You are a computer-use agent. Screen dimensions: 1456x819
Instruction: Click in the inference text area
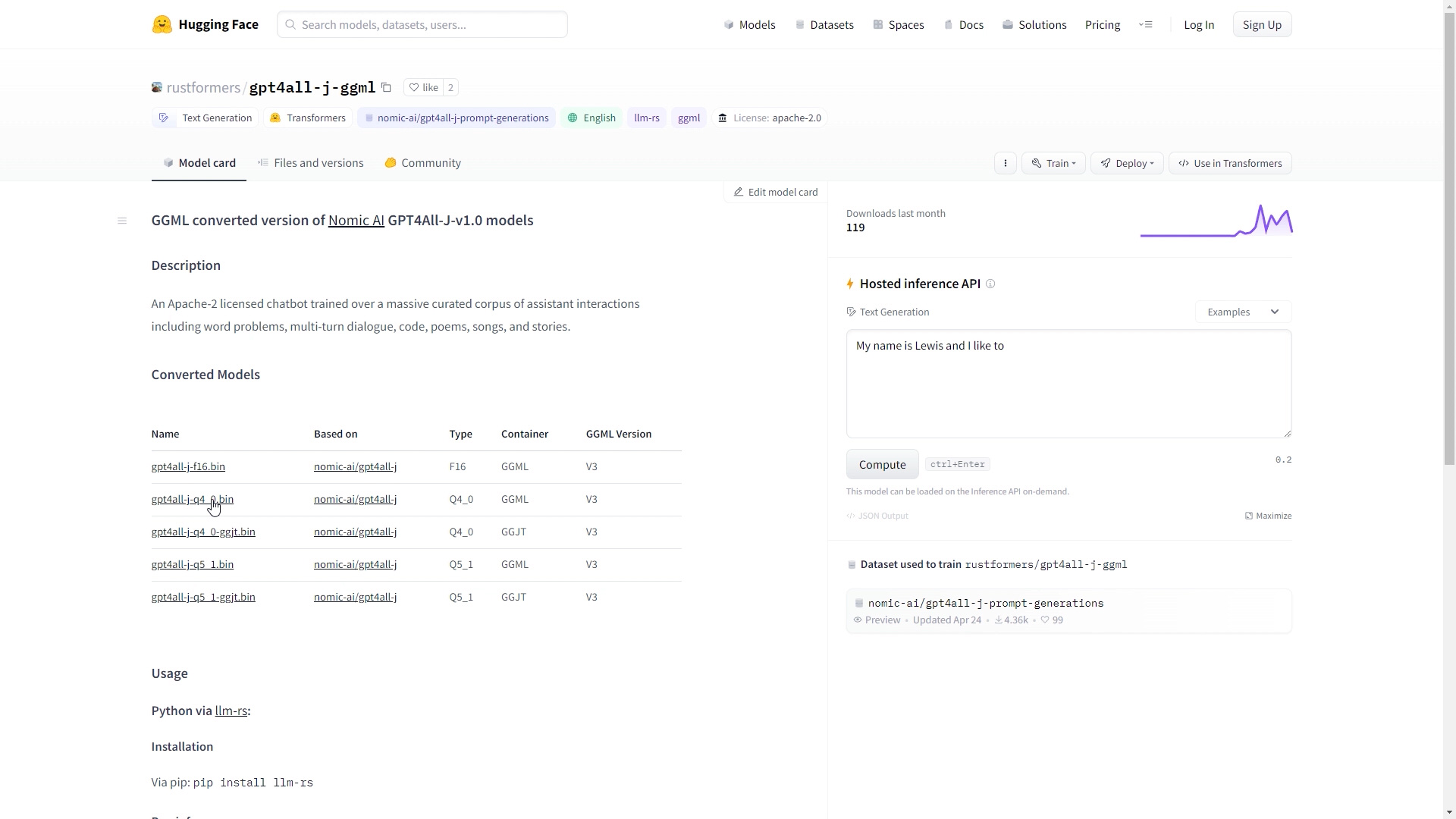(1068, 384)
